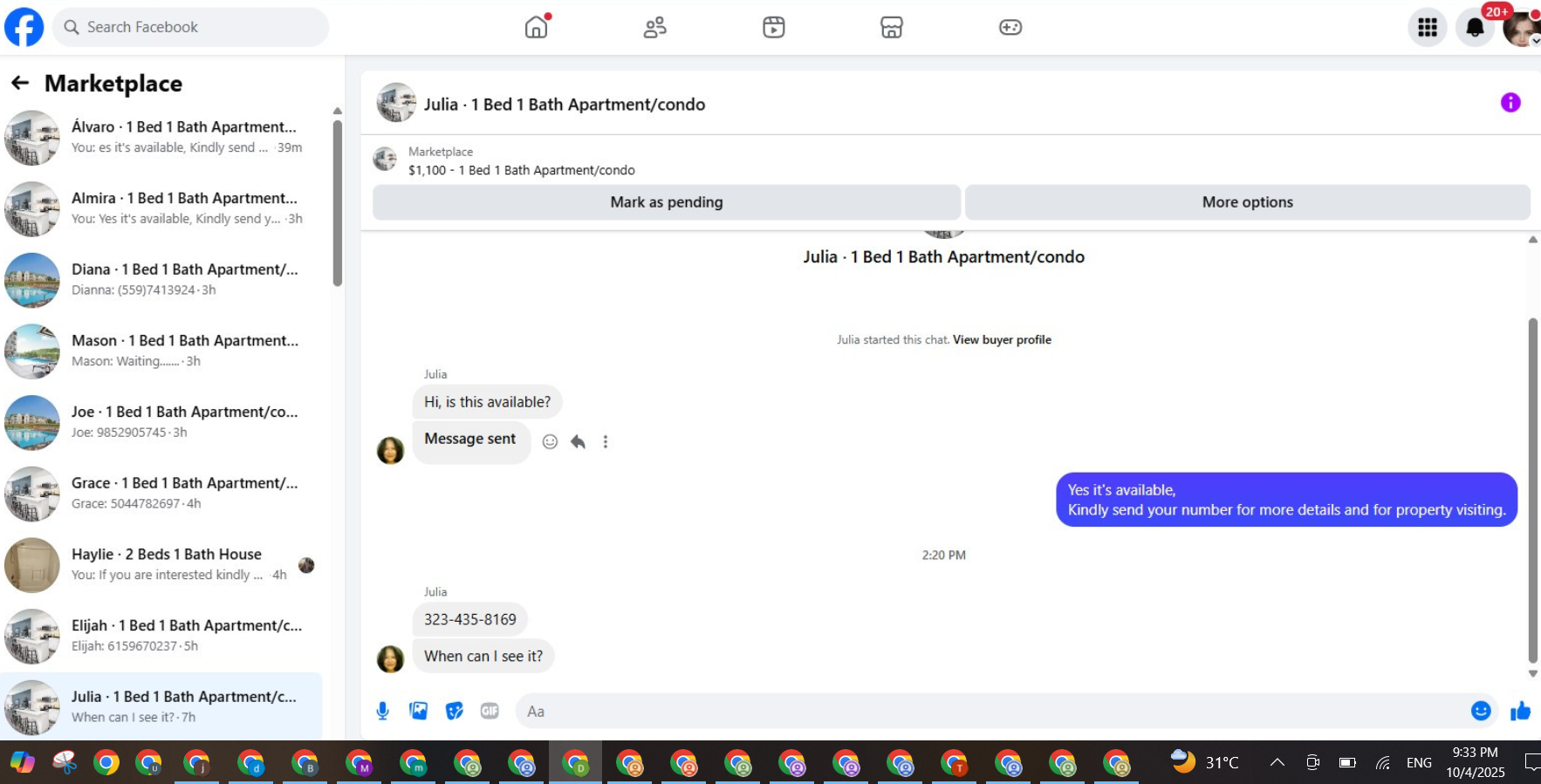The height and width of the screenshot is (784, 1541).
Task: React to 'Message sent' with emoji icon
Action: coord(550,441)
